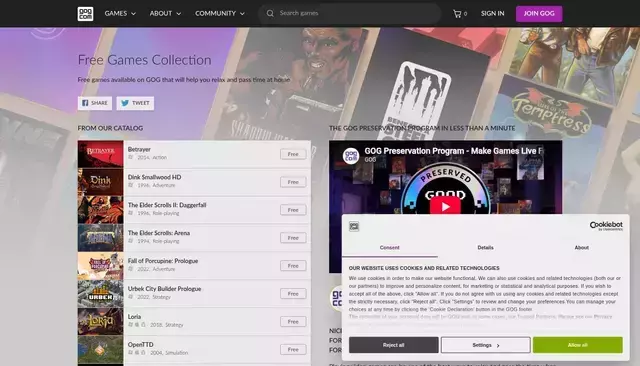The image size is (640, 366).
Task: Click Windows platform icon under Betrayer
Action: 131,157
